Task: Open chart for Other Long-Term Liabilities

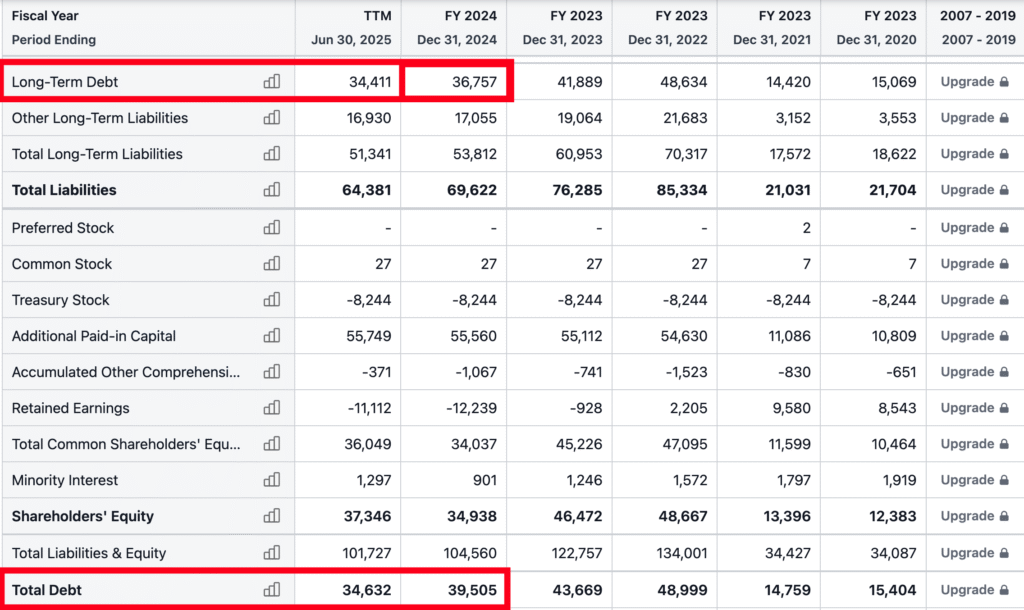Action: [x=271, y=118]
